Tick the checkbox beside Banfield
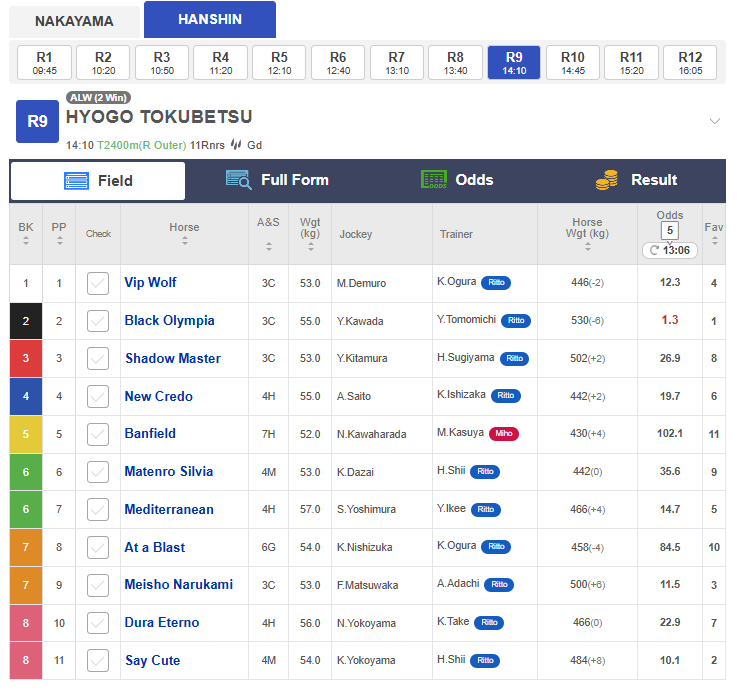Image resolution: width=737 pixels, height=690 pixels. 98,434
